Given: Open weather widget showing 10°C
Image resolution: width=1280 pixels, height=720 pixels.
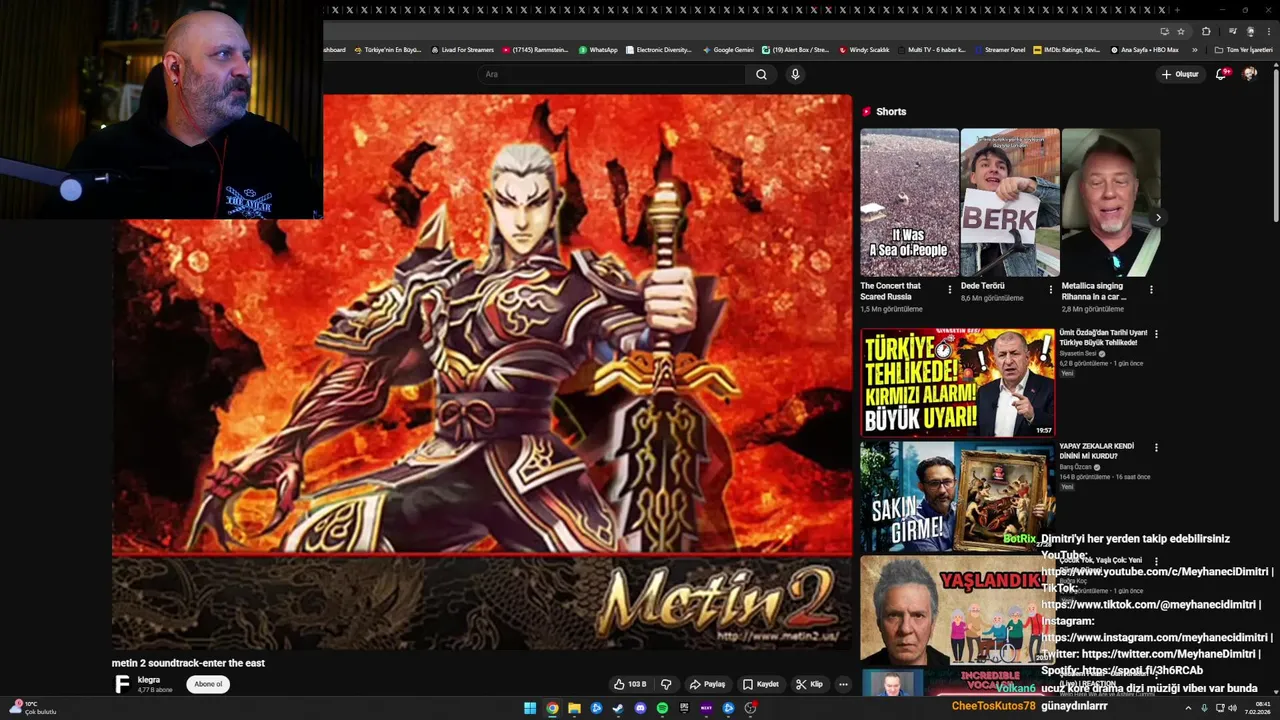Looking at the screenshot, I should pos(32,707).
